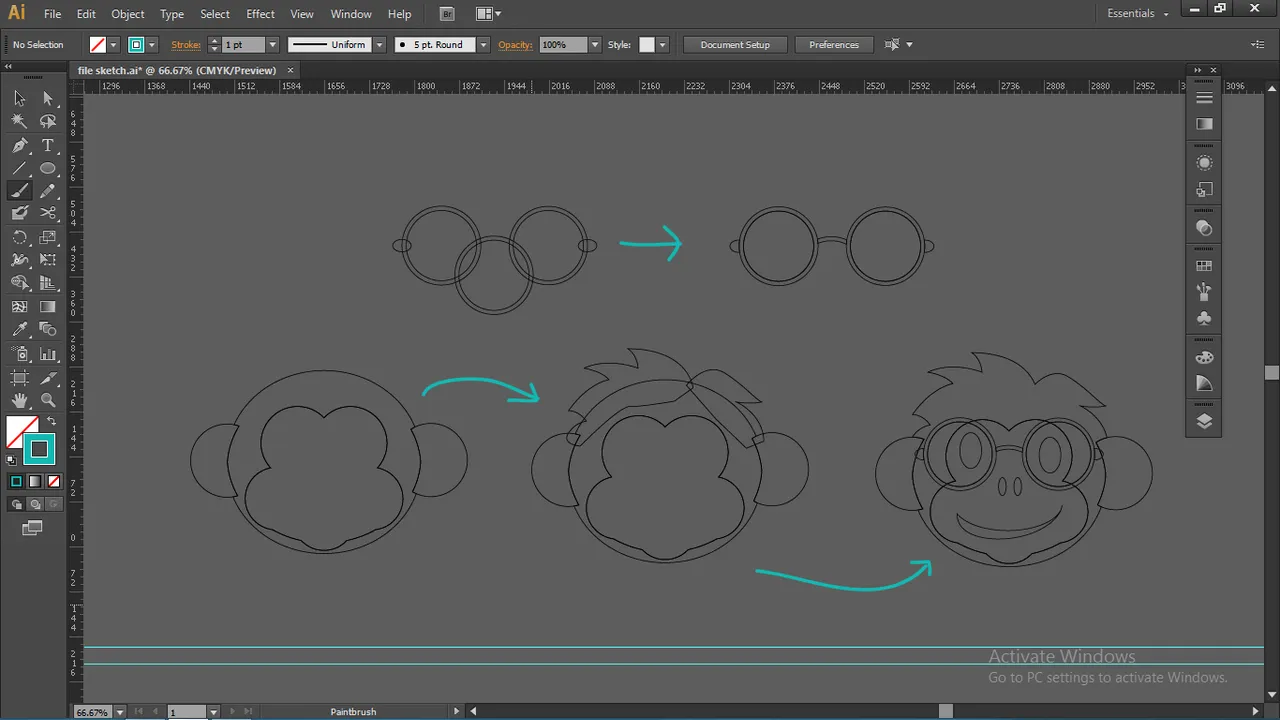This screenshot has height=720, width=1280.
Task: Open the Effect menu
Action: point(260,14)
